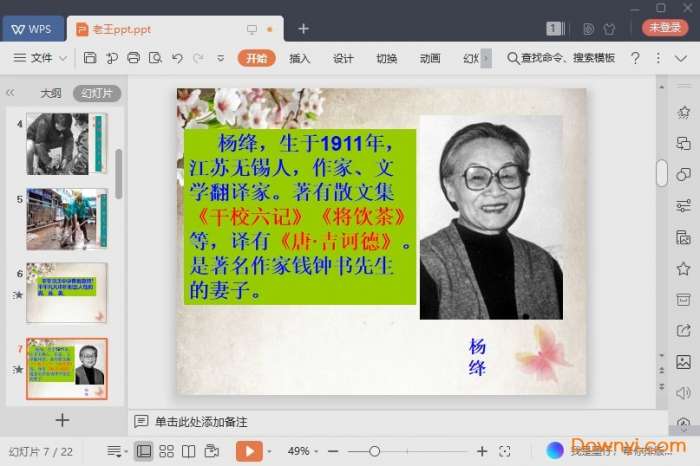Collapse the ribbon with chevron

point(681,58)
